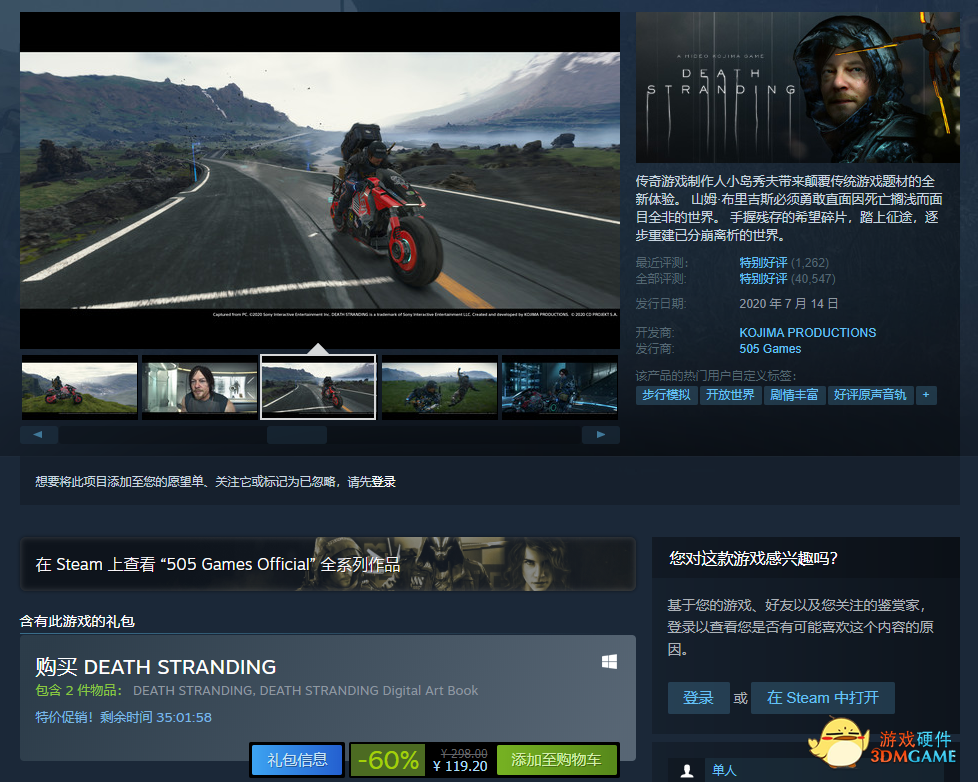
Task: Click the Windows platform icon in the purchase box
Action: 609,662
